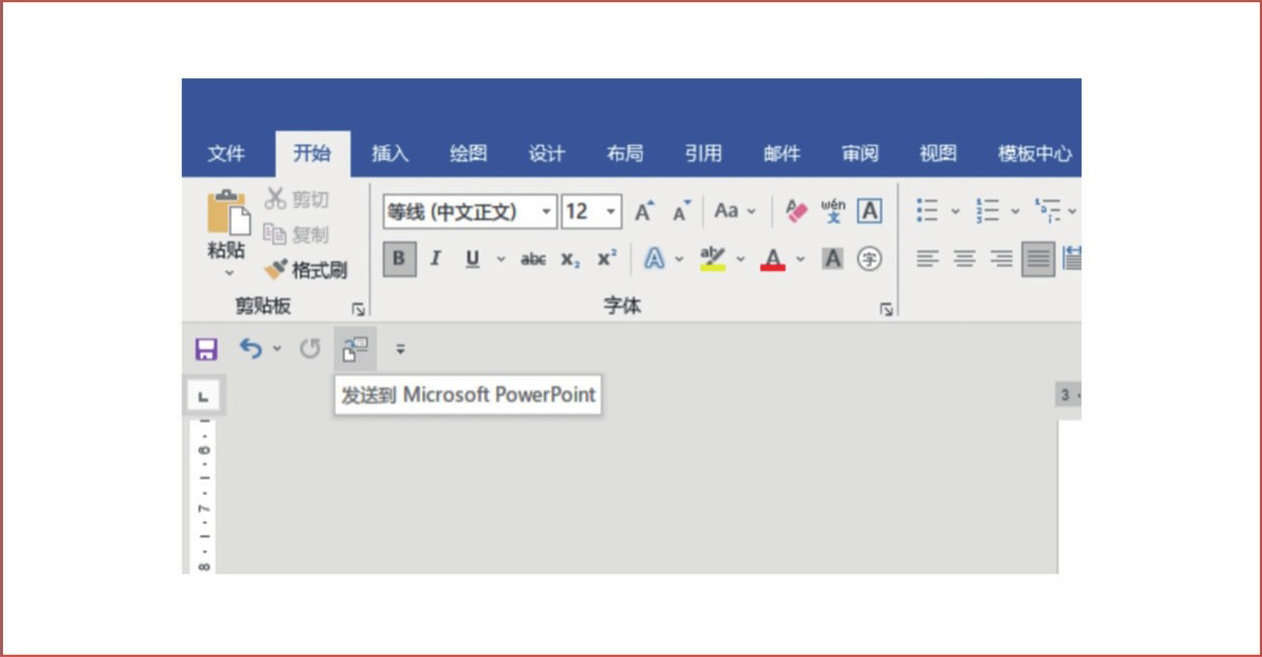Toggle italic formatting I
This screenshot has width=1262, height=657.
click(x=435, y=259)
